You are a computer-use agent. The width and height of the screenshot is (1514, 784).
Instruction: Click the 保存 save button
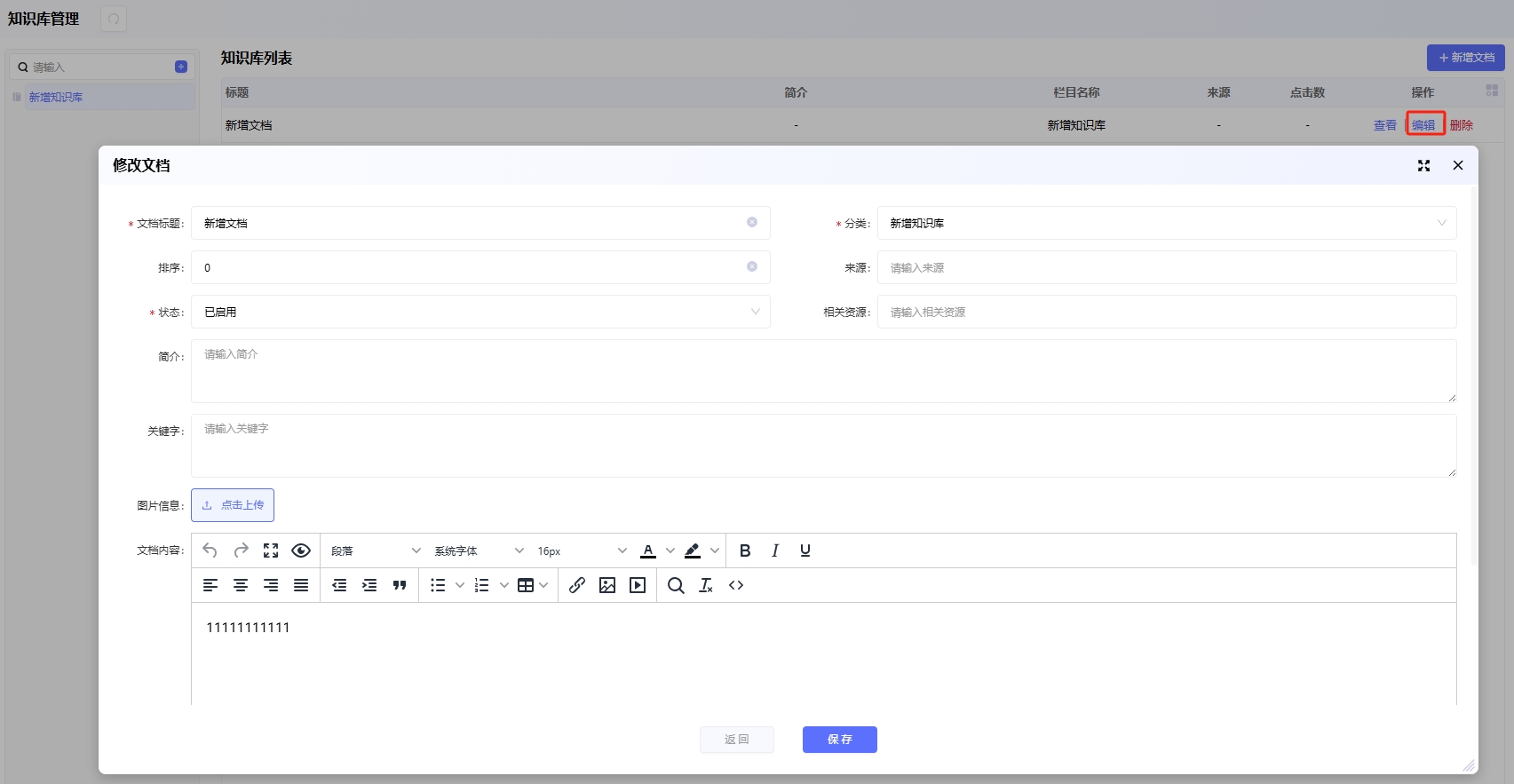coord(839,740)
